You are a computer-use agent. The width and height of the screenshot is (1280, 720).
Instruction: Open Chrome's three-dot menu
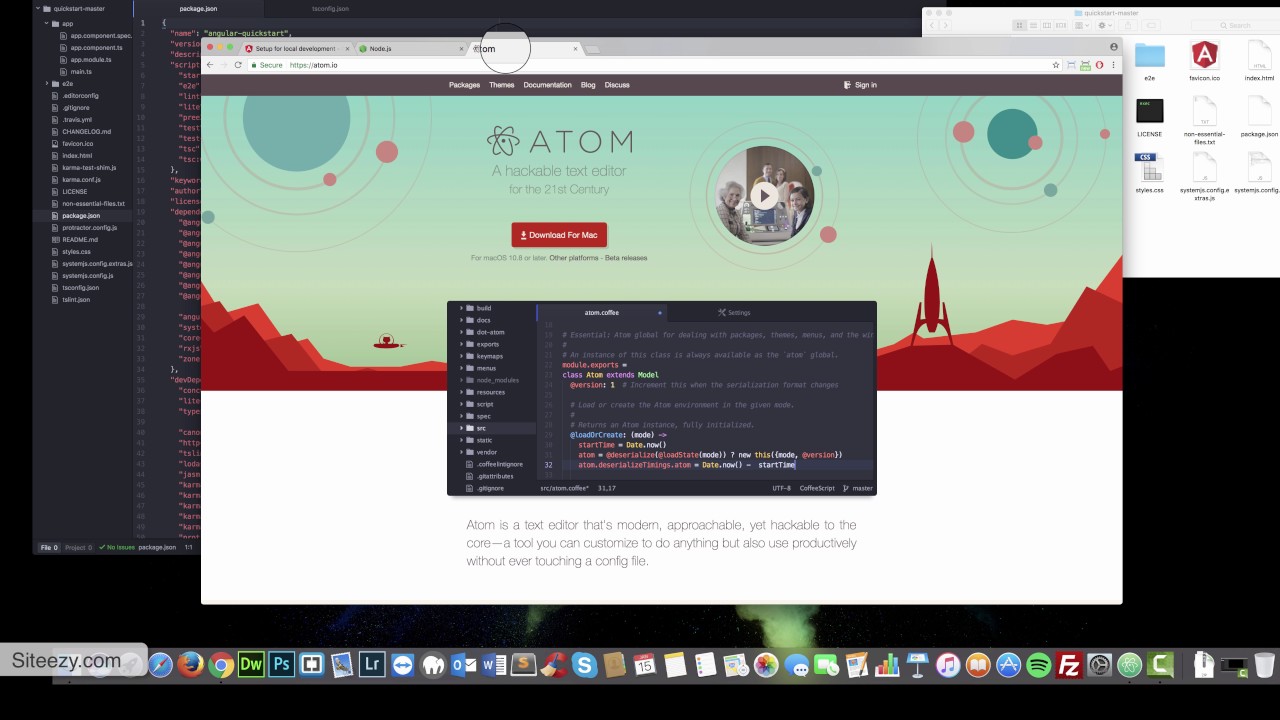coord(1114,65)
